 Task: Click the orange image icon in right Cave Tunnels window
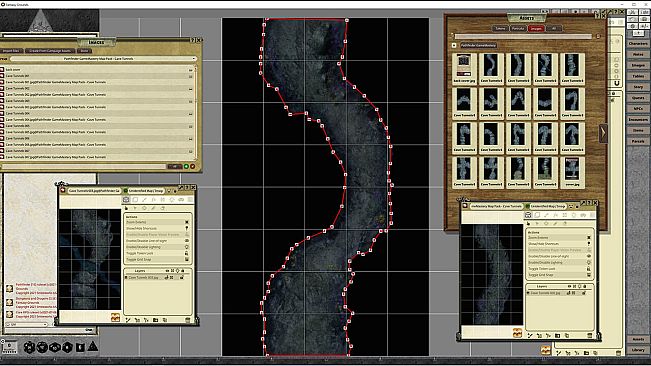(x=517, y=333)
